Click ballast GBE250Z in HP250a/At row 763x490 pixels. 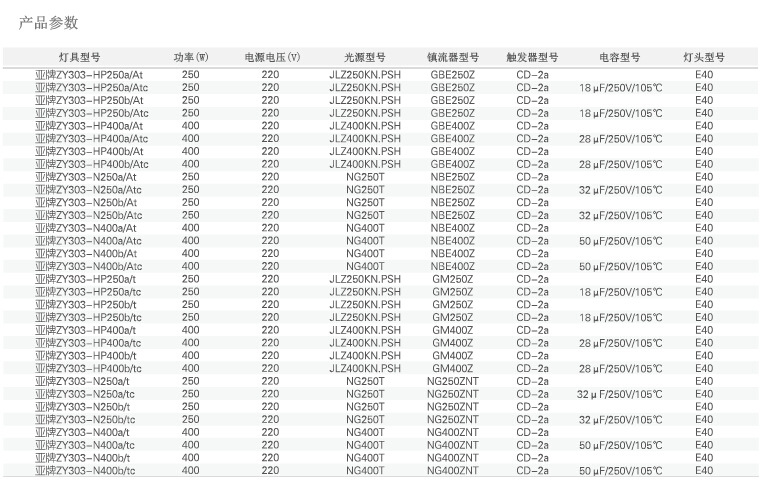[453, 75]
